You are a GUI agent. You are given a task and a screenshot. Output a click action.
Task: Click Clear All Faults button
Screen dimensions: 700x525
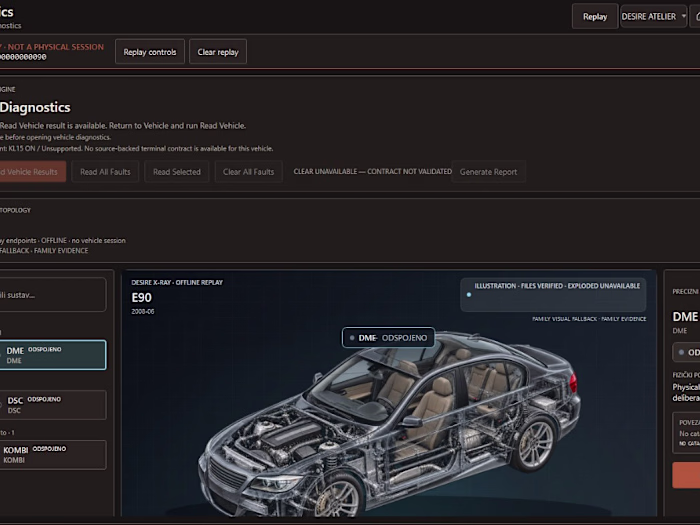pyautogui.click(x=249, y=172)
